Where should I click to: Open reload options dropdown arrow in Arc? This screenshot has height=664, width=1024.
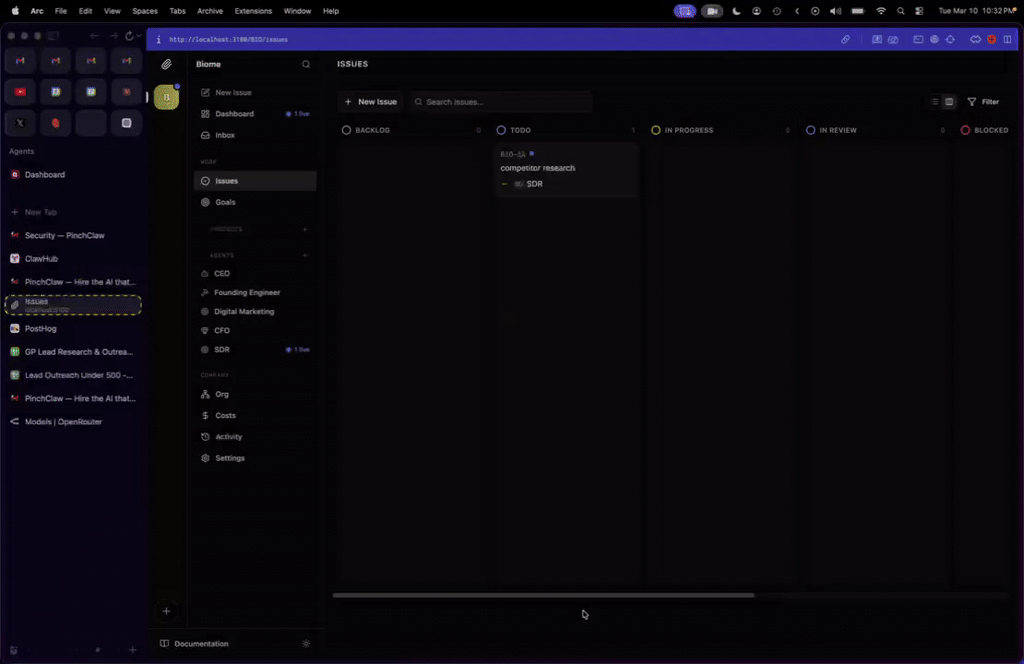(138, 36)
